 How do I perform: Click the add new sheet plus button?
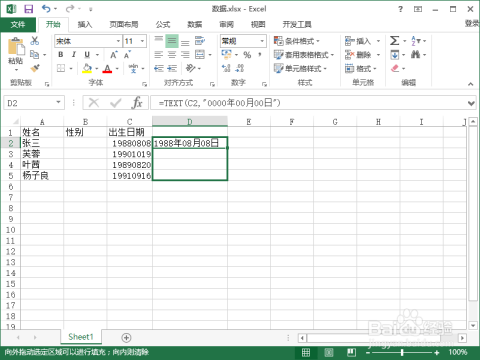(126, 338)
